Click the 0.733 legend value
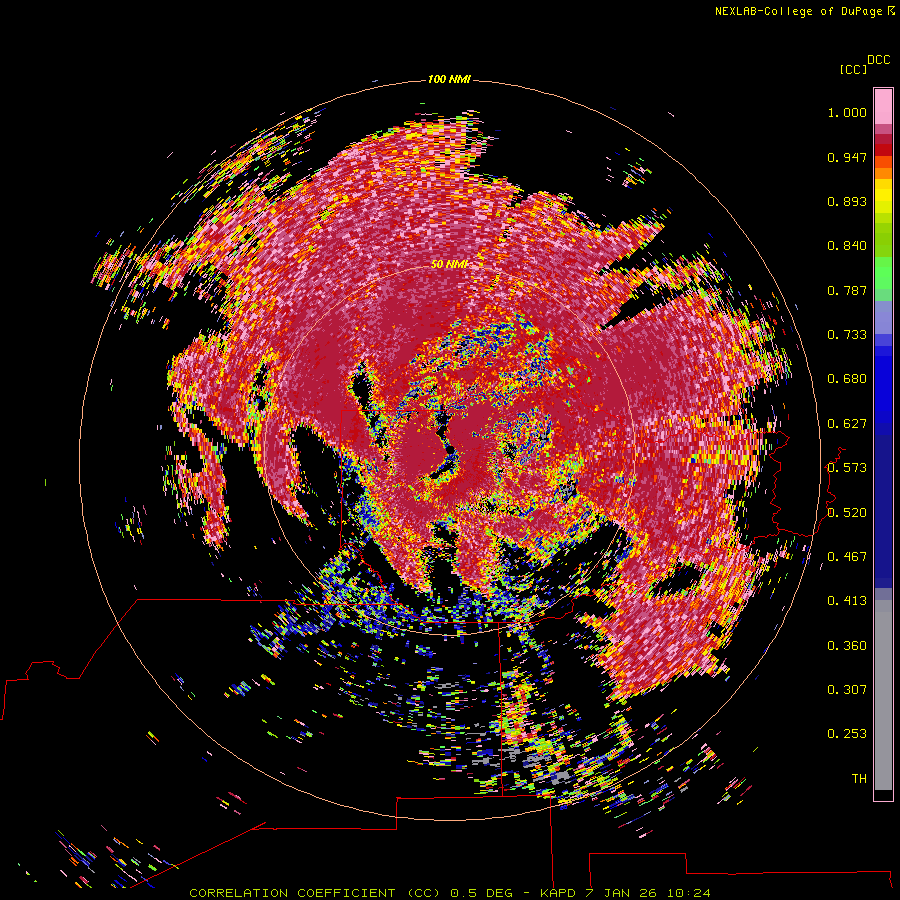Screen dimensions: 900x900 click(x=847, y=335)
